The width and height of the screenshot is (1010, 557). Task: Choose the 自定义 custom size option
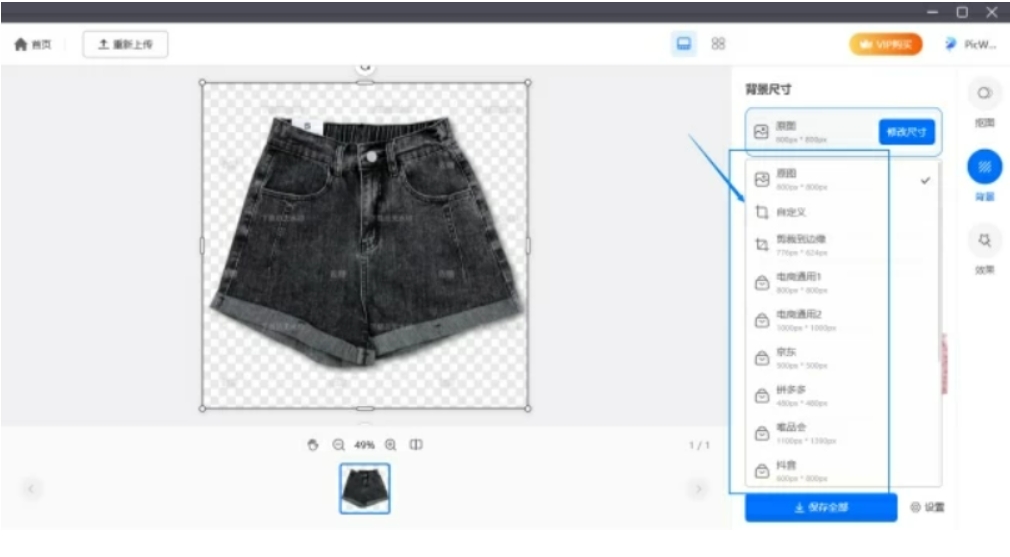coord(843,212)
